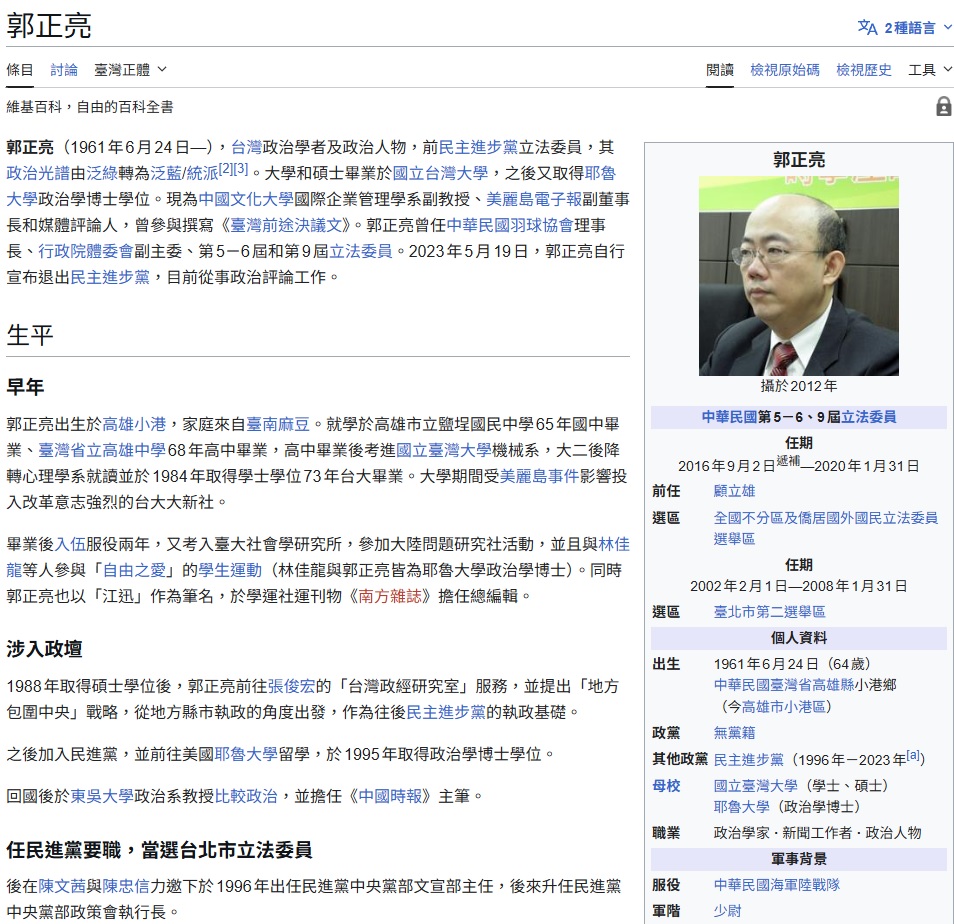Image resolution: width=954 pixels, height=924 pixels.
Task: Select the 條目 article tab
Action: 20,70
